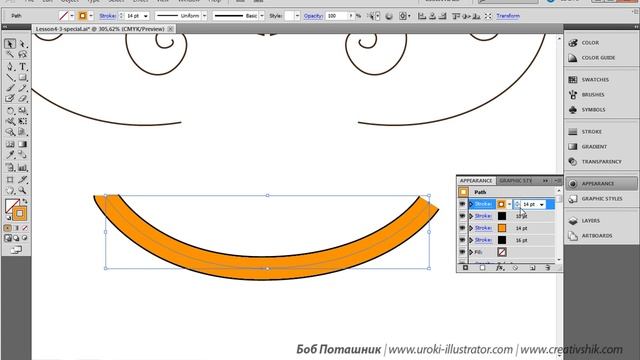Screen dimensions: 640x360
Task: Click the Fill none swatch in Appearance
Action: (x=502, y=252)
